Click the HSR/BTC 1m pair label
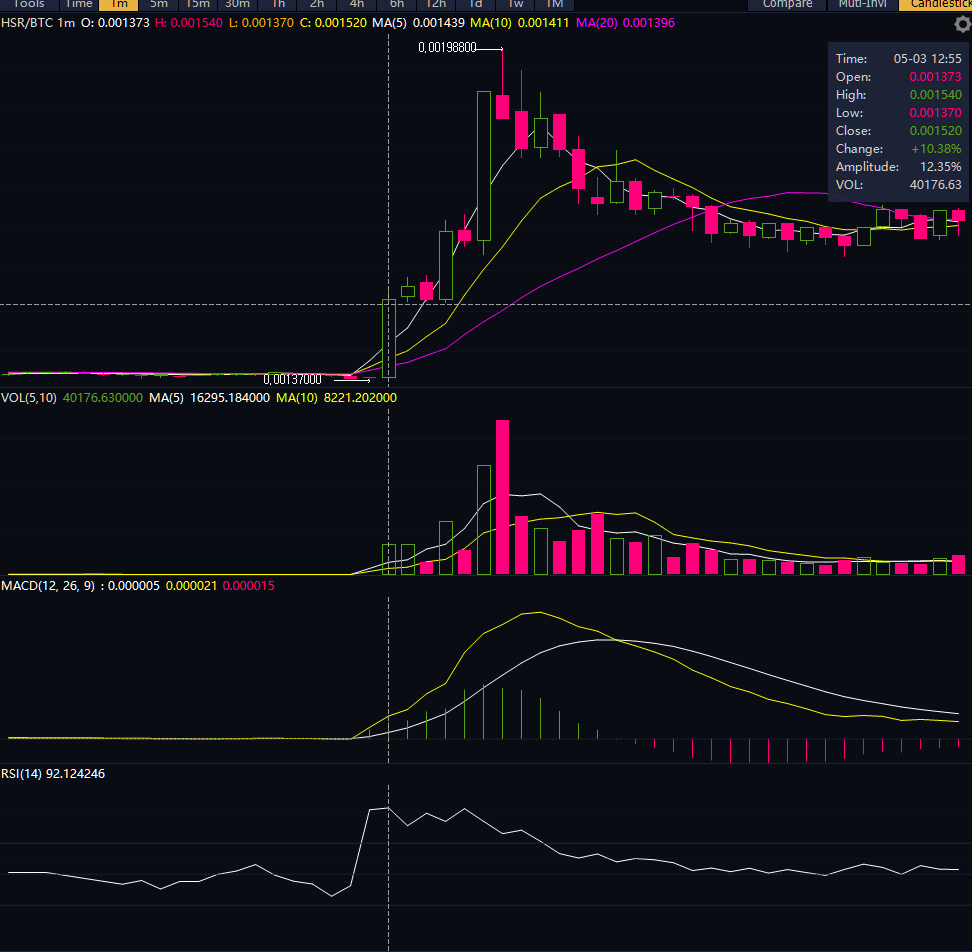The width and height of the screenshot is (972, 952). coord(38,23)
